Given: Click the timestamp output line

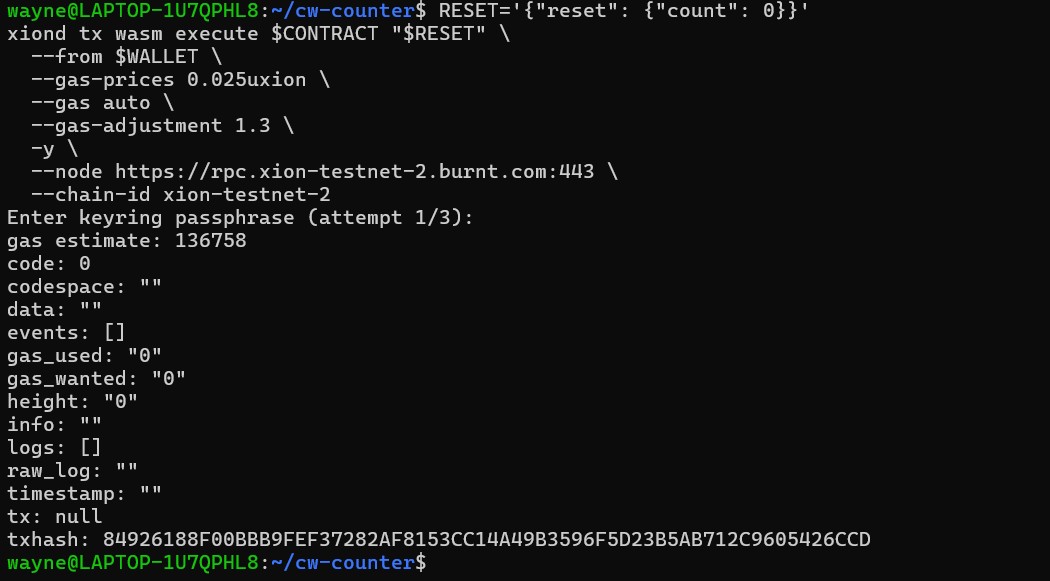Looking at the screenshot, I should pos(84,494).
